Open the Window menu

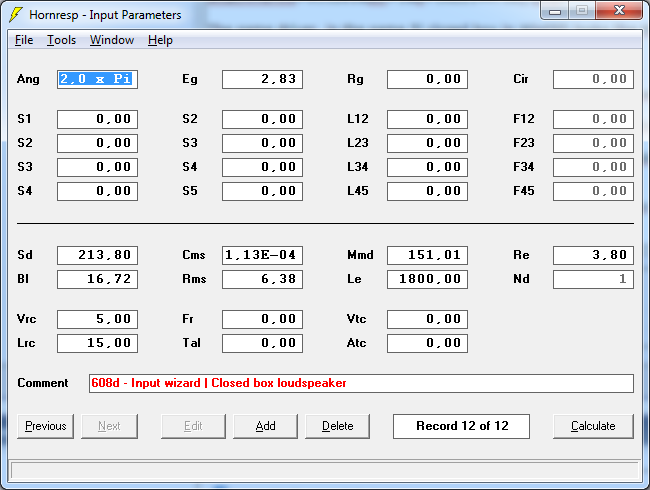pyautogui.click(x=112, y=40)
